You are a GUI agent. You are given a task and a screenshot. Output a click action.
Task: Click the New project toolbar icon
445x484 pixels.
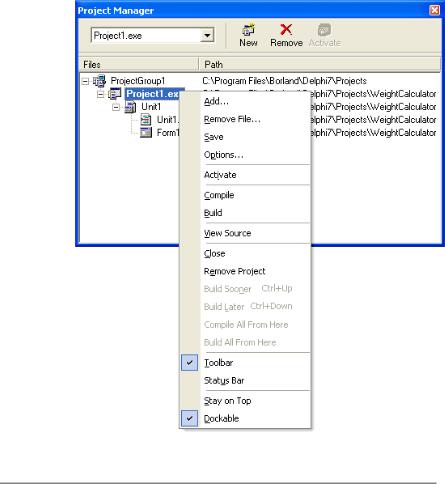coord(248,30)
